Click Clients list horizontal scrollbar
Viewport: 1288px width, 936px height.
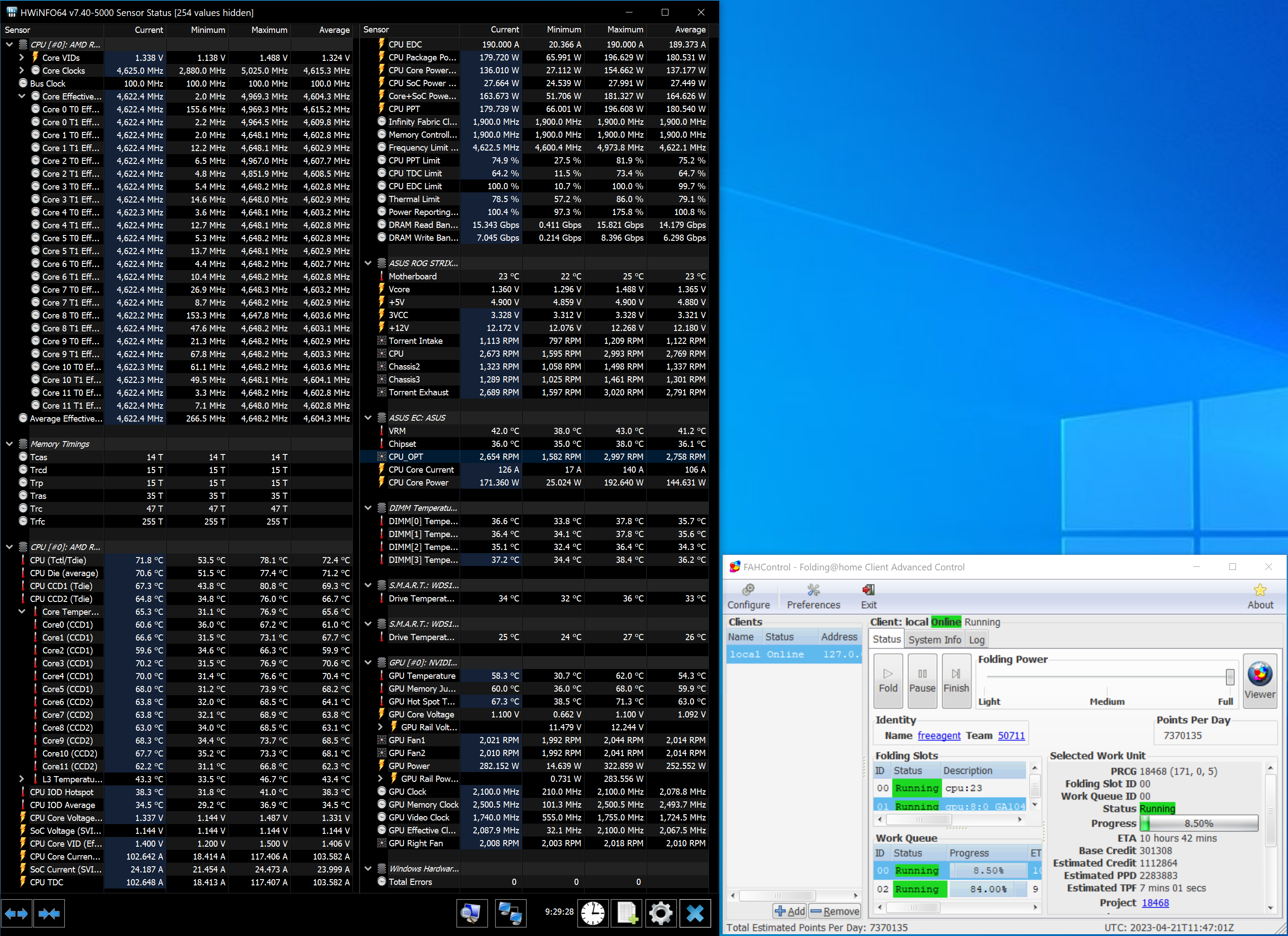click(x=794, y=896)
